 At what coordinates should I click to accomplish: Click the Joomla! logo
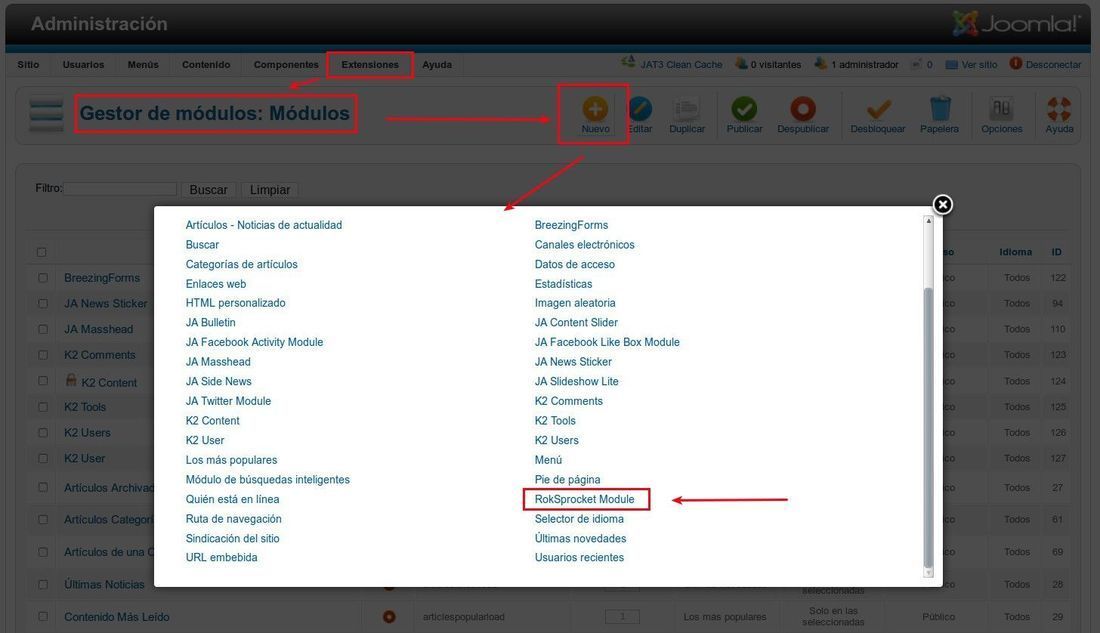pyautogui.click(x=1016, y=23)
